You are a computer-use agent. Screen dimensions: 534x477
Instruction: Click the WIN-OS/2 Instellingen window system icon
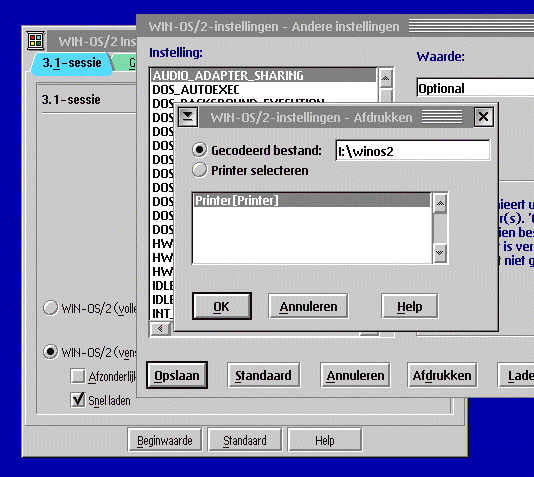pyautogui.click(x=35, y=41)
